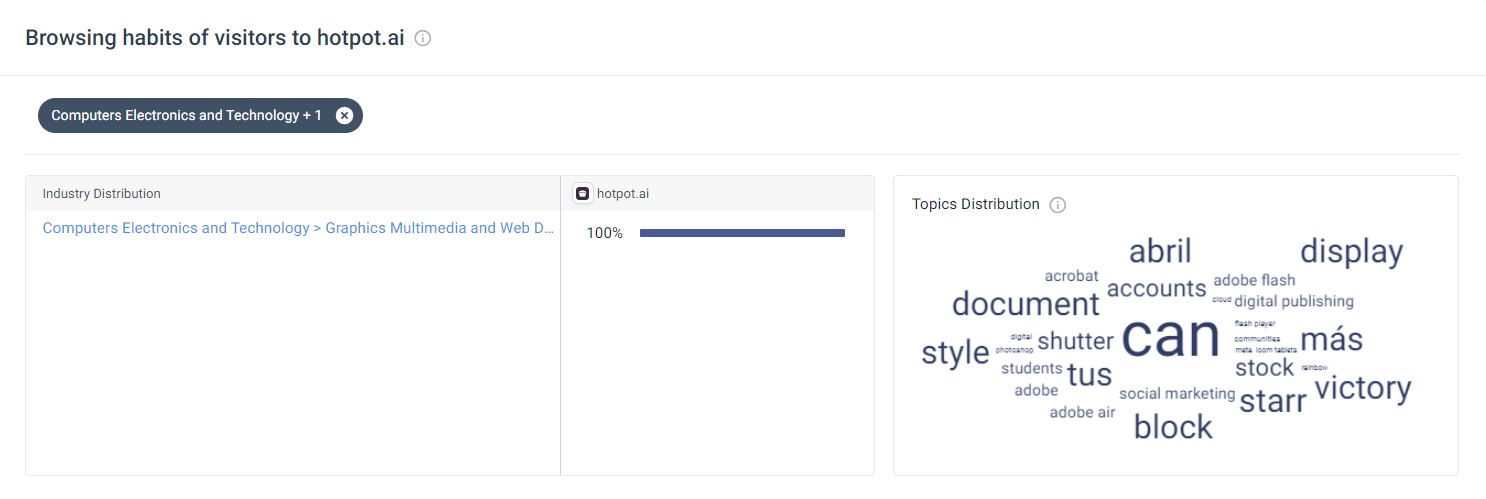
Task: Select tiny 'cloud' topic word
Action: [1222, 299]
